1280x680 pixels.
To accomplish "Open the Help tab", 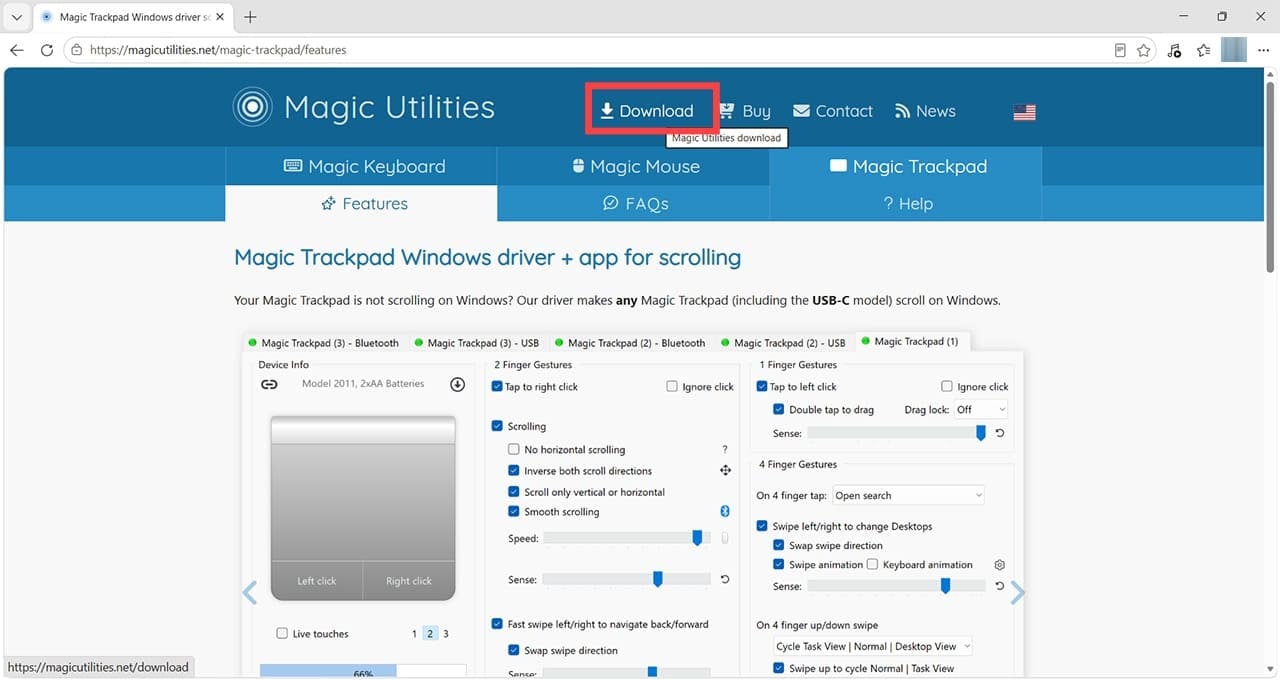I will tap(907, 203).
